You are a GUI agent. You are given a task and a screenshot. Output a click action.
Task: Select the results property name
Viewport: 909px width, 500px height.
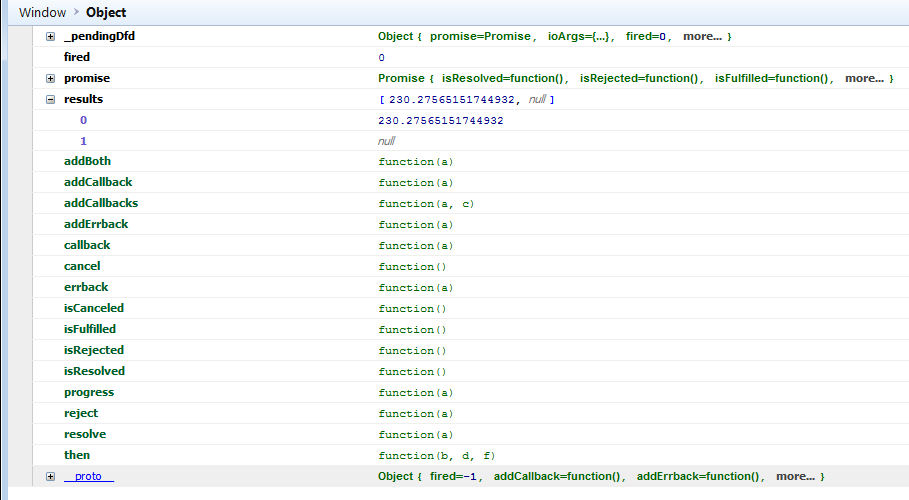click(83, 99)
